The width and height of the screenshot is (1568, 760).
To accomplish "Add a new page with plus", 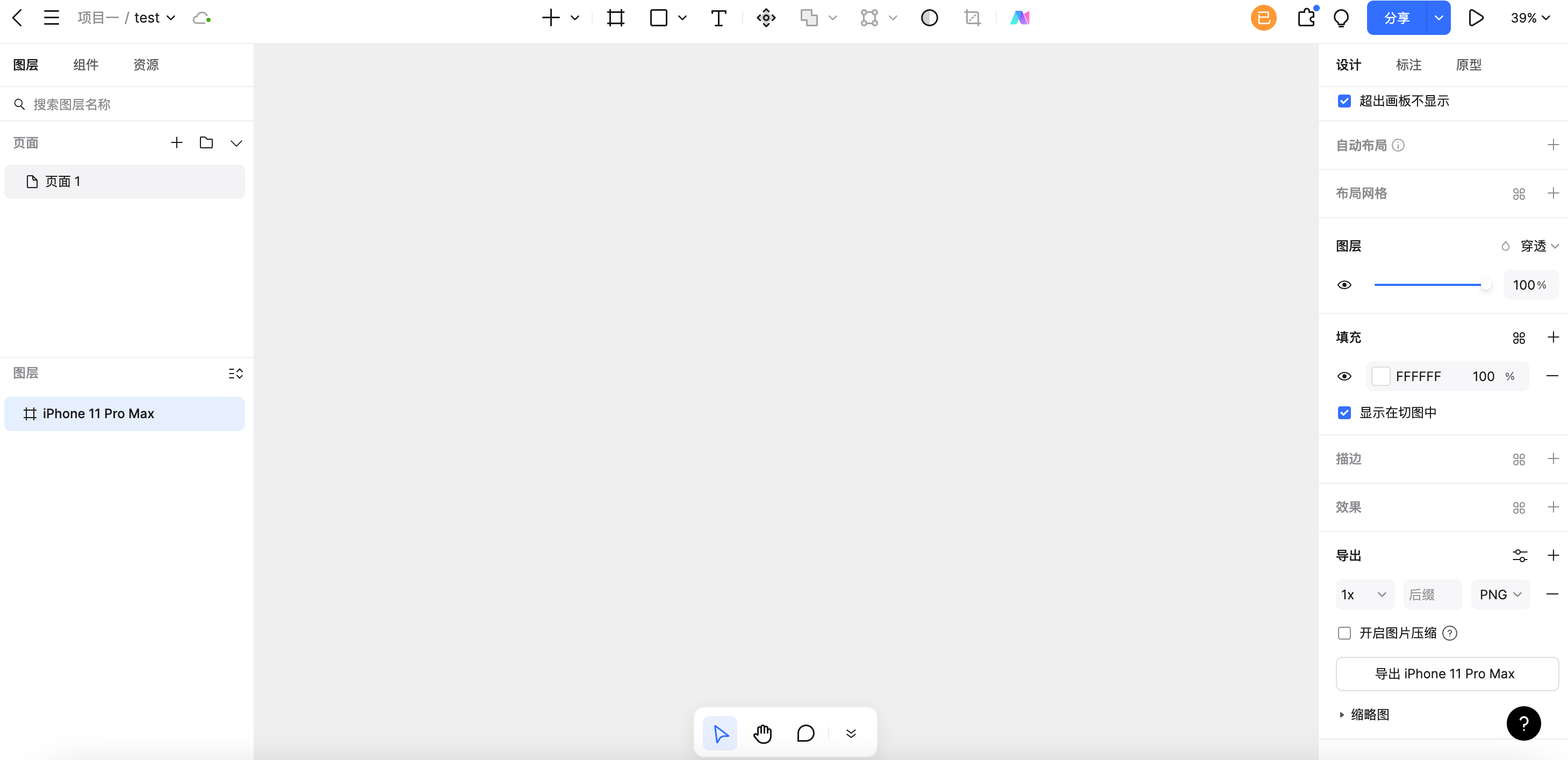I will (x=177, y=142).
